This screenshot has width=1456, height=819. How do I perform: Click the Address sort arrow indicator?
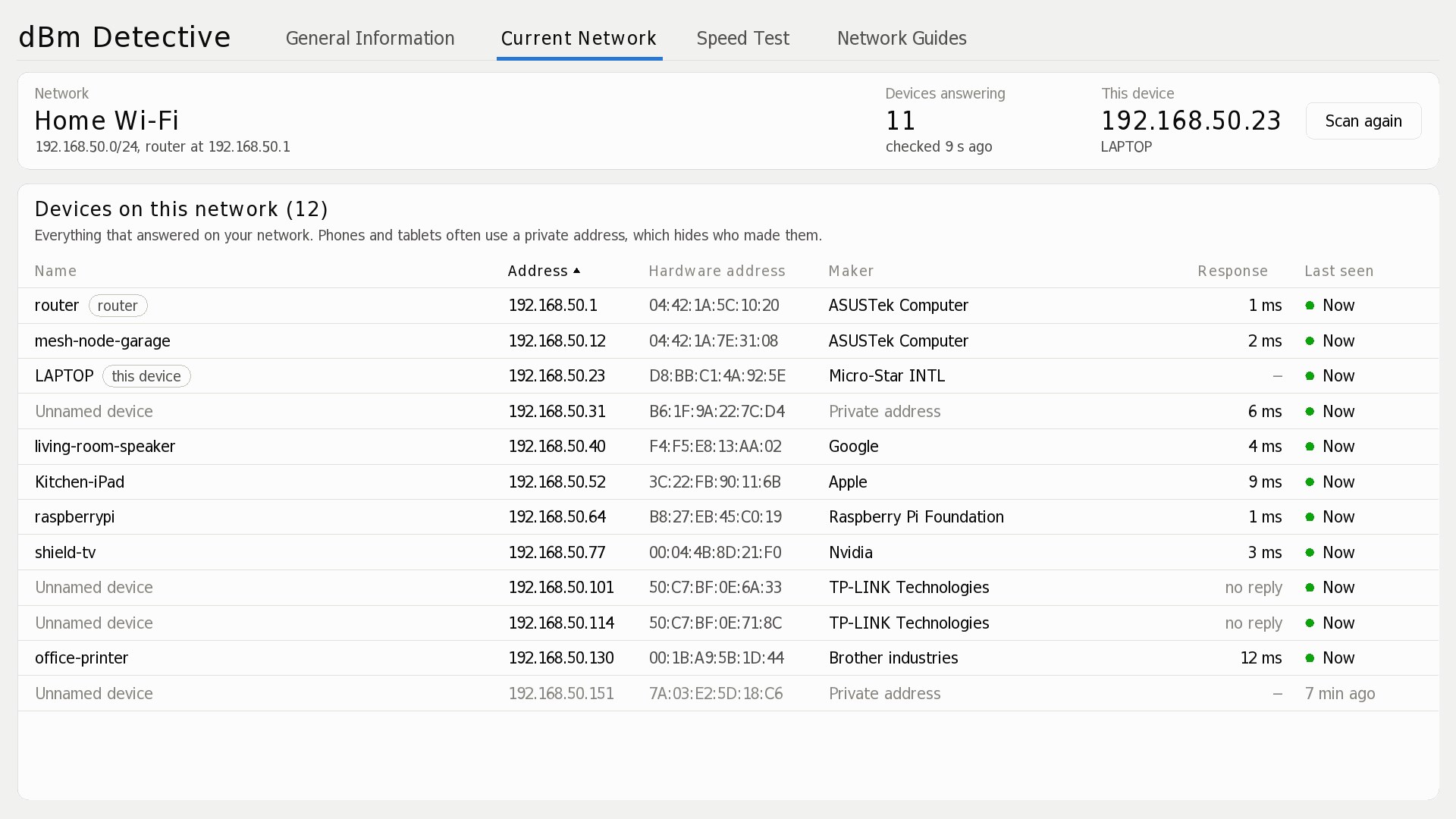(x=576, y=271)
